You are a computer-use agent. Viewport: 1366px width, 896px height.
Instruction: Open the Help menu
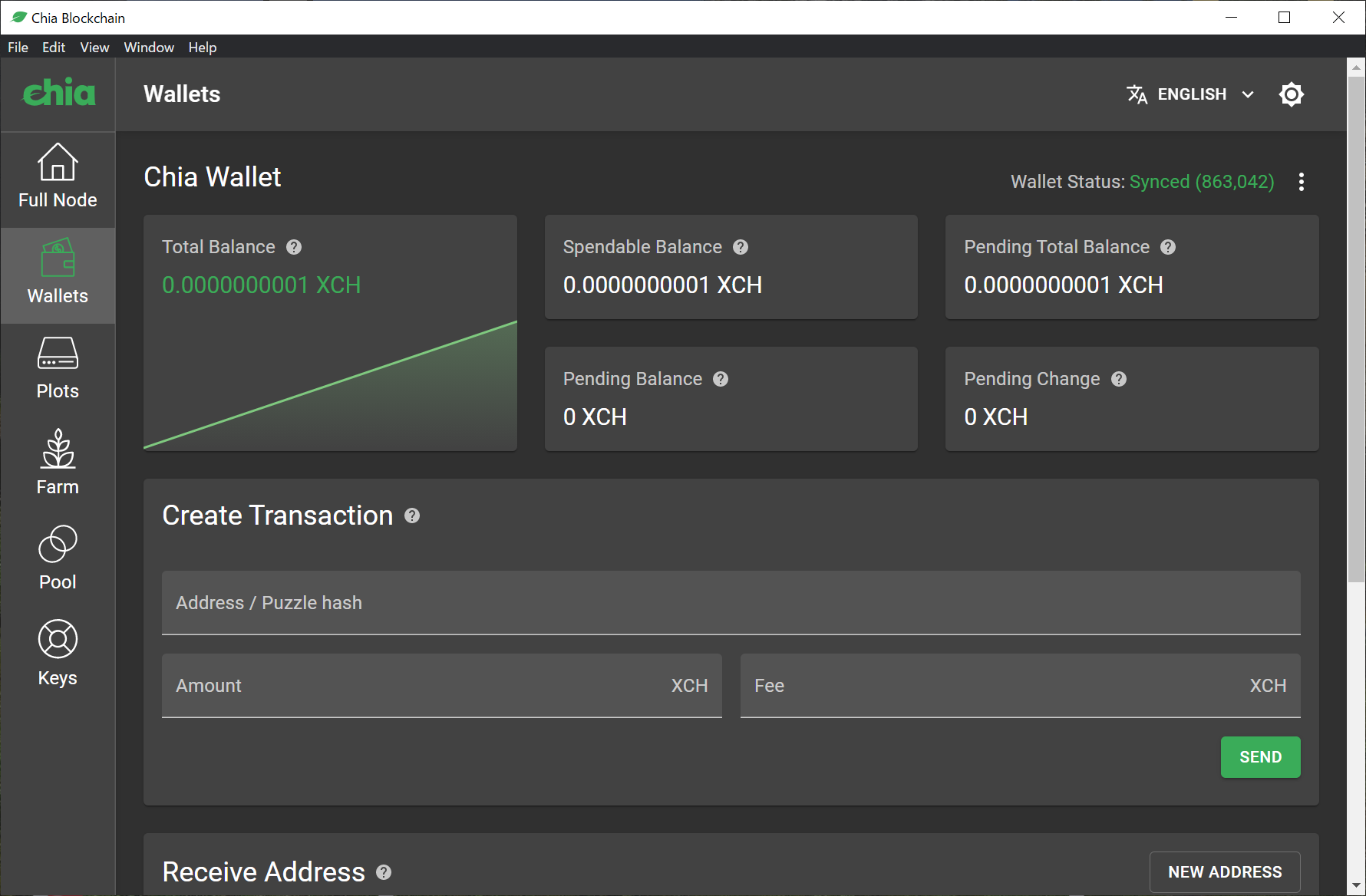click(203, 48)
